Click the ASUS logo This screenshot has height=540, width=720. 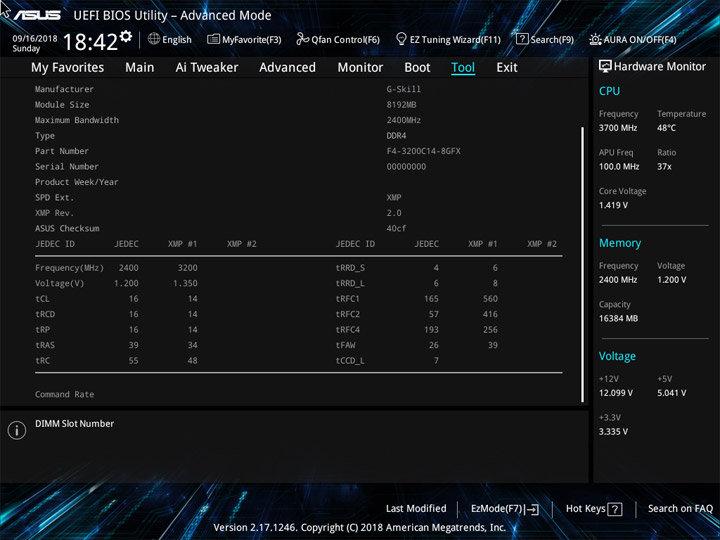tap(37, 15)
